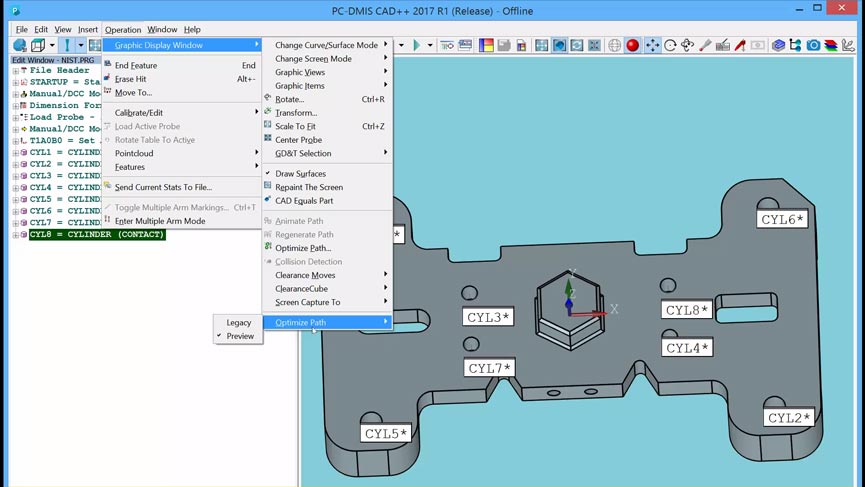Select the CYL8 cylinder tree item
This screenshot has height=487, width=865.
pyautogui.click(x=97, y=235)
